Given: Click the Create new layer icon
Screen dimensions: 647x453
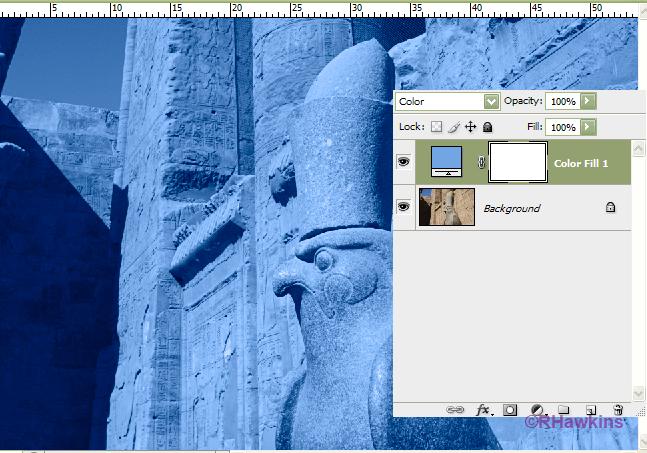Looking at the screenshot, I should 590,410.
